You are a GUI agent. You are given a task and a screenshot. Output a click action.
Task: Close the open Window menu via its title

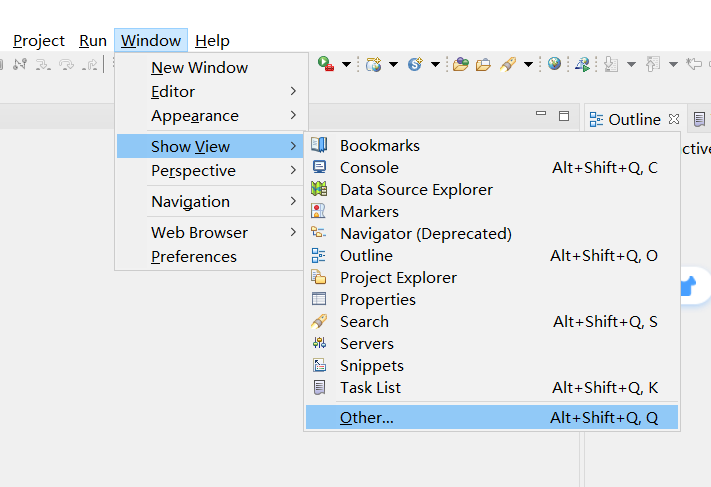[x=151, y=41]
